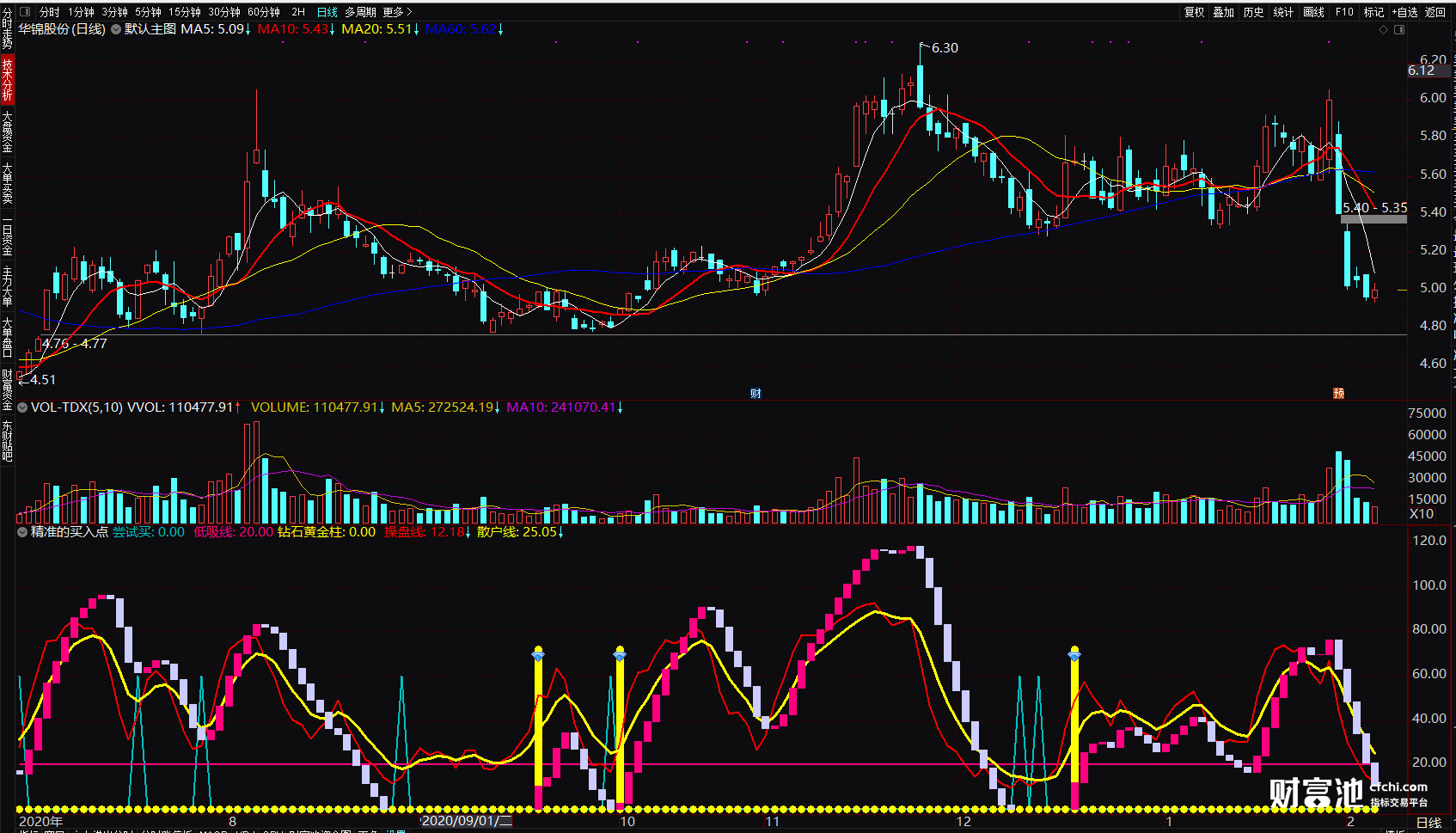Activate the 画线 drawing tool
This screenshot has width=1456, height=833.
coord(1313,12)
